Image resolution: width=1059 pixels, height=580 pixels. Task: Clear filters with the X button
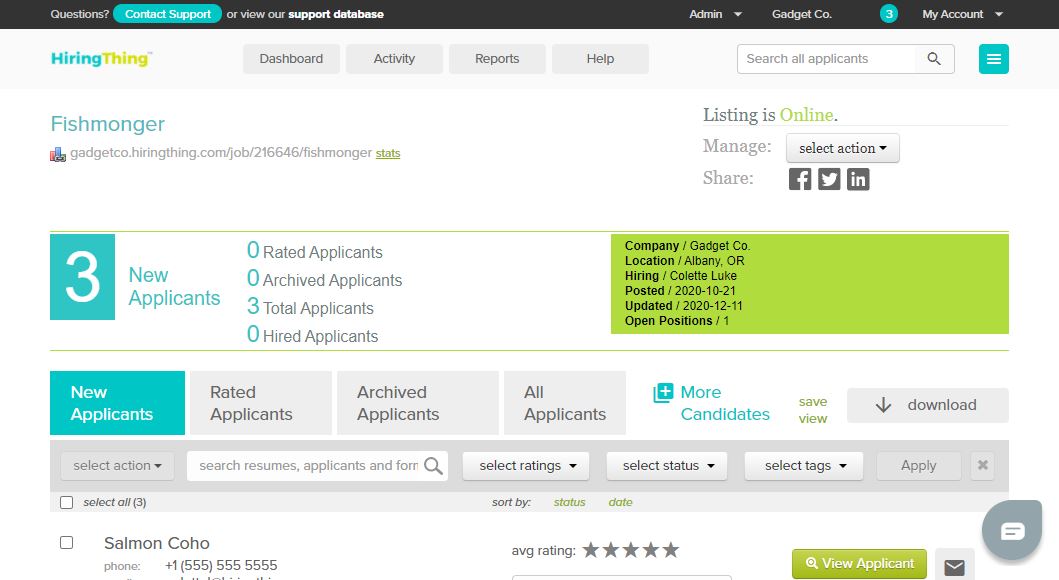coord(983,465)
